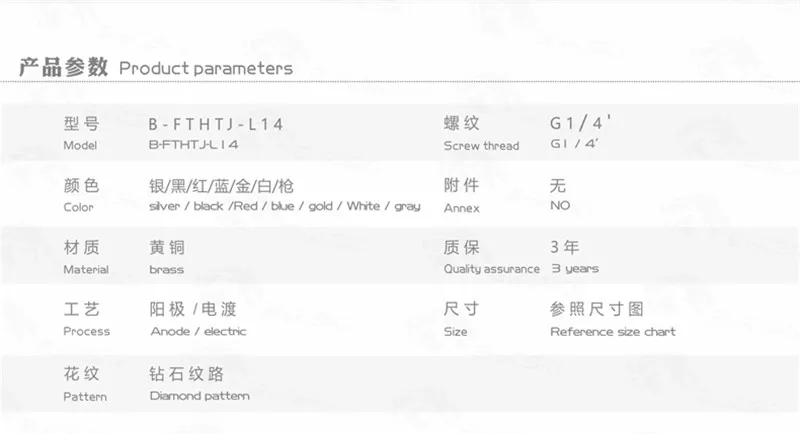Click the screw thread value G1/4'
The width and height of the screenshot is (800, 434).
[x=580, y=123]
